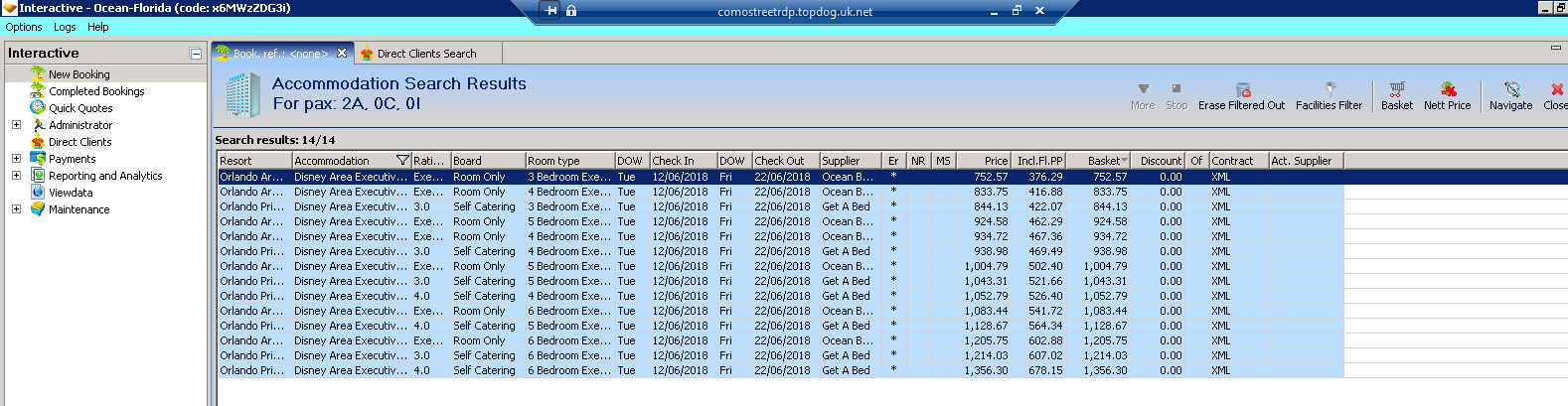Collapse the Interactive side panel

coord(196,54)
